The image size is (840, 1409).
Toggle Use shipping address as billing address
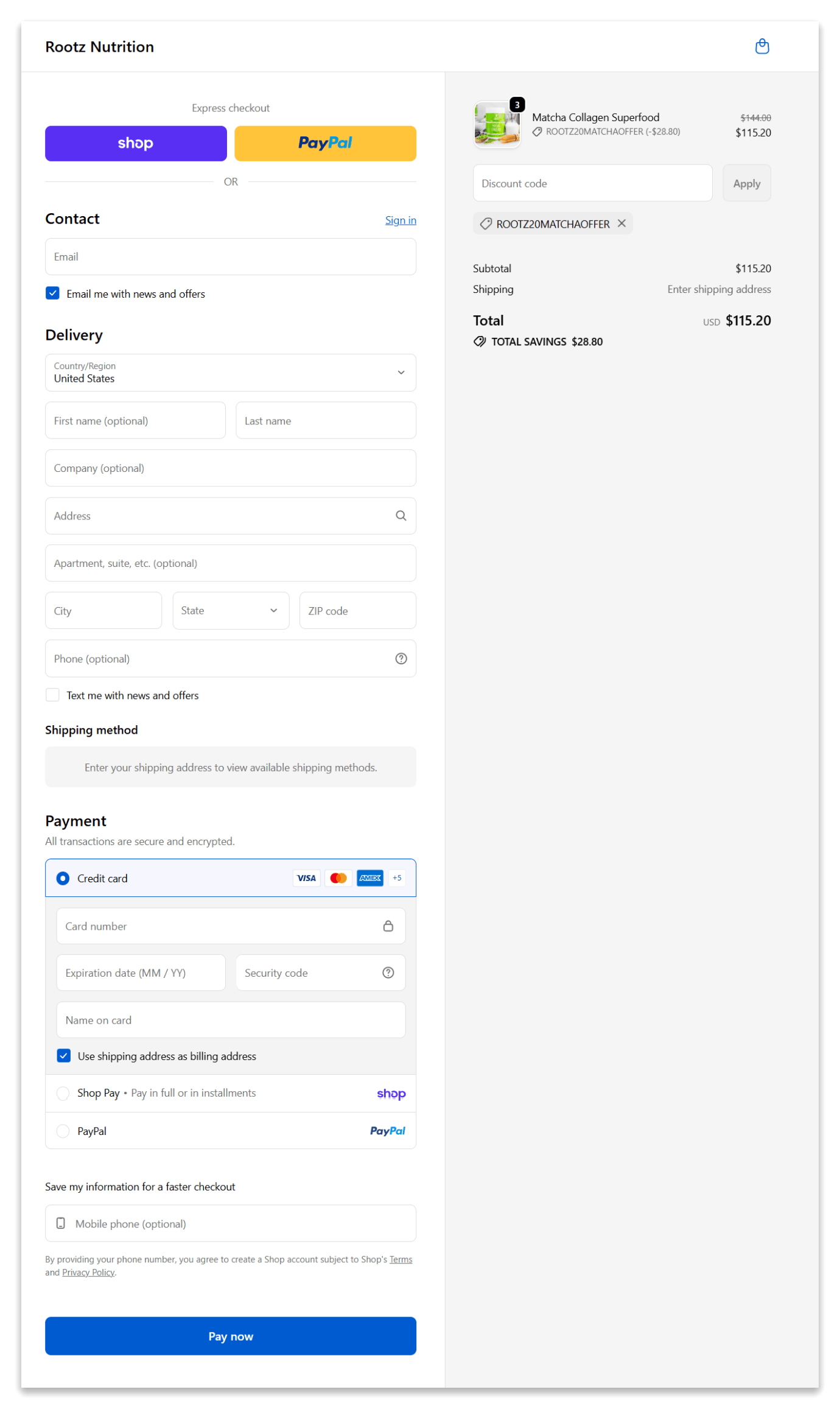(x=64, y=1055)
